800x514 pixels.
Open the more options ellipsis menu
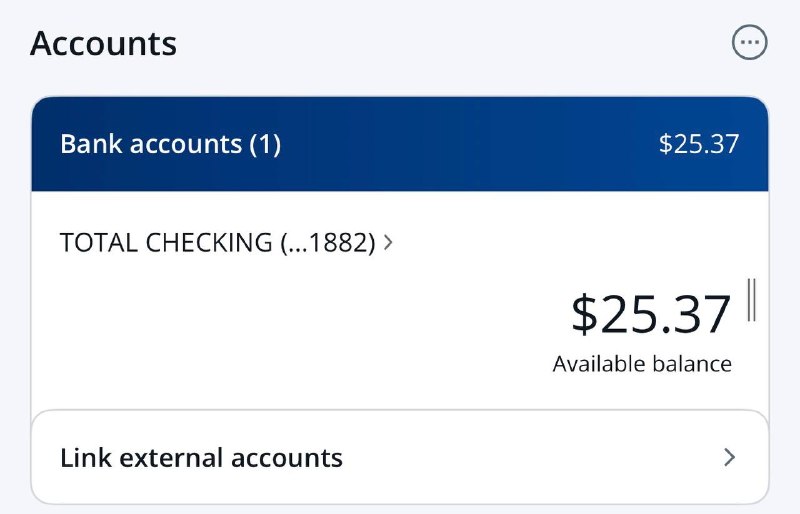[749, 42]
